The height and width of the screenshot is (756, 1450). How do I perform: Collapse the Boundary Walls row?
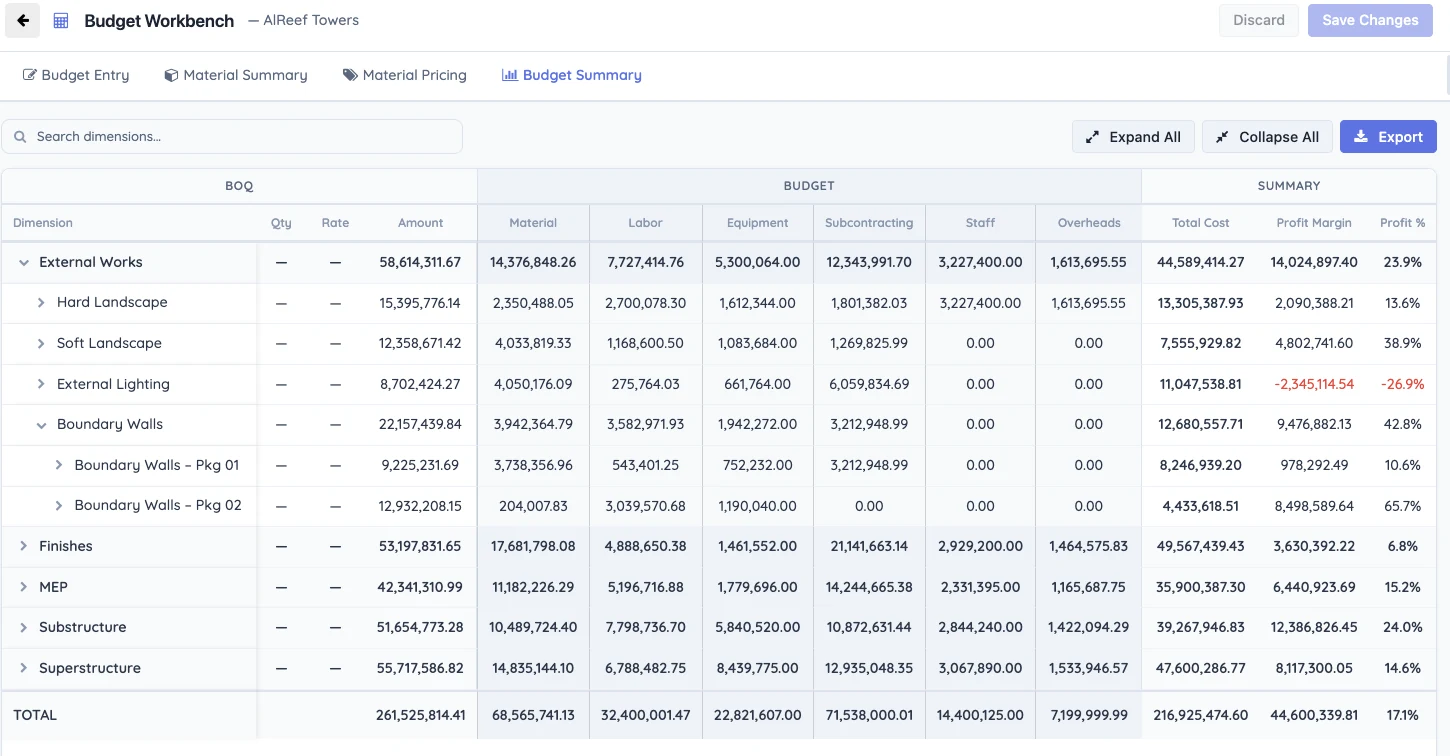coord(41,425)
